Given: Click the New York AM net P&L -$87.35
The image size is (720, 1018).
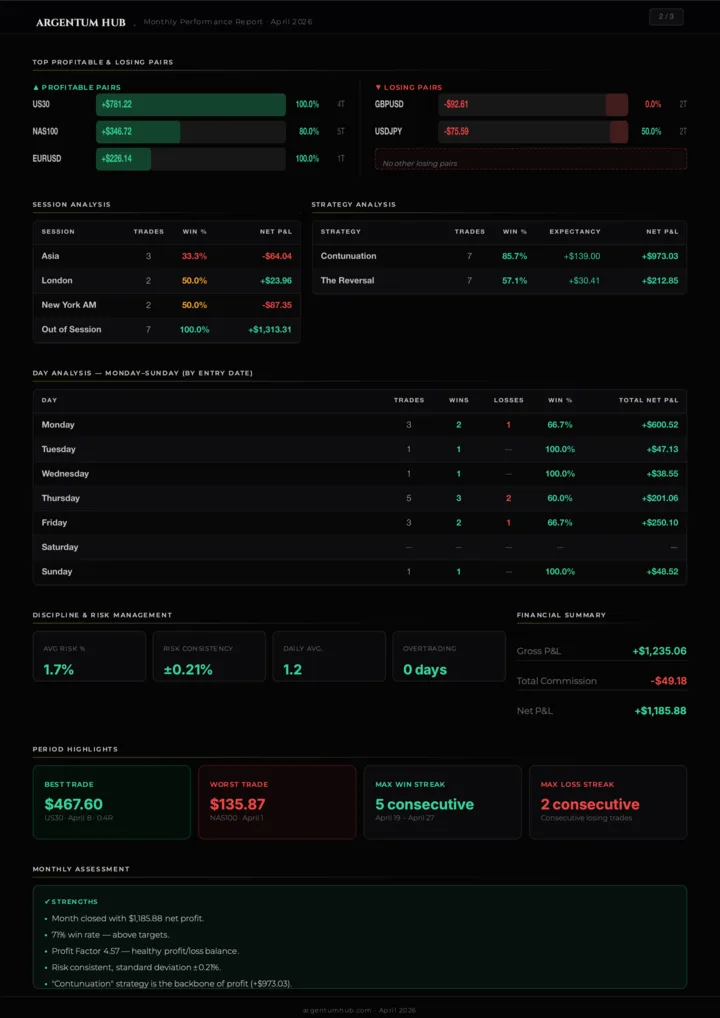Looking at the screenshot, I should 277,305.
